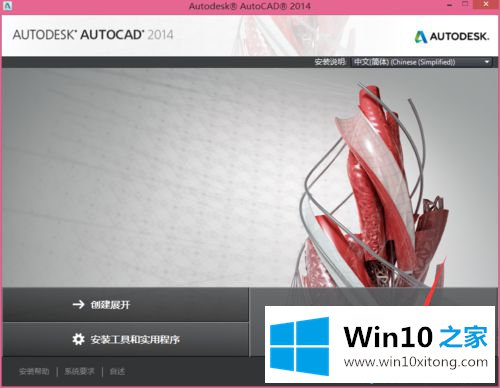Click the AUTODESK AUTOCAD 2014 header text
Viewport: 500px width, 388px height.
tap(93, 35)
